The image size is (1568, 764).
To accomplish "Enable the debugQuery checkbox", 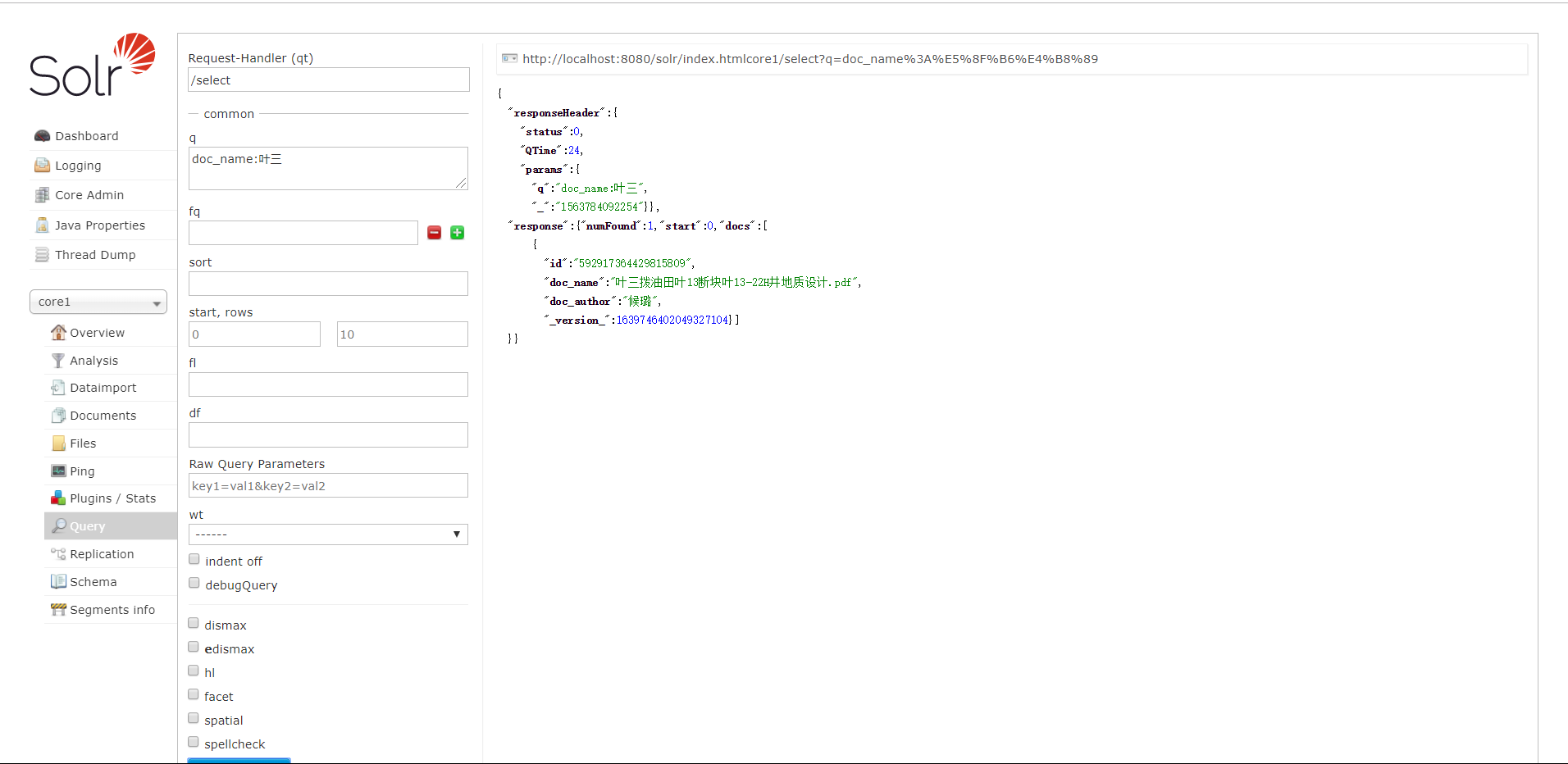I will click(194, 584).
